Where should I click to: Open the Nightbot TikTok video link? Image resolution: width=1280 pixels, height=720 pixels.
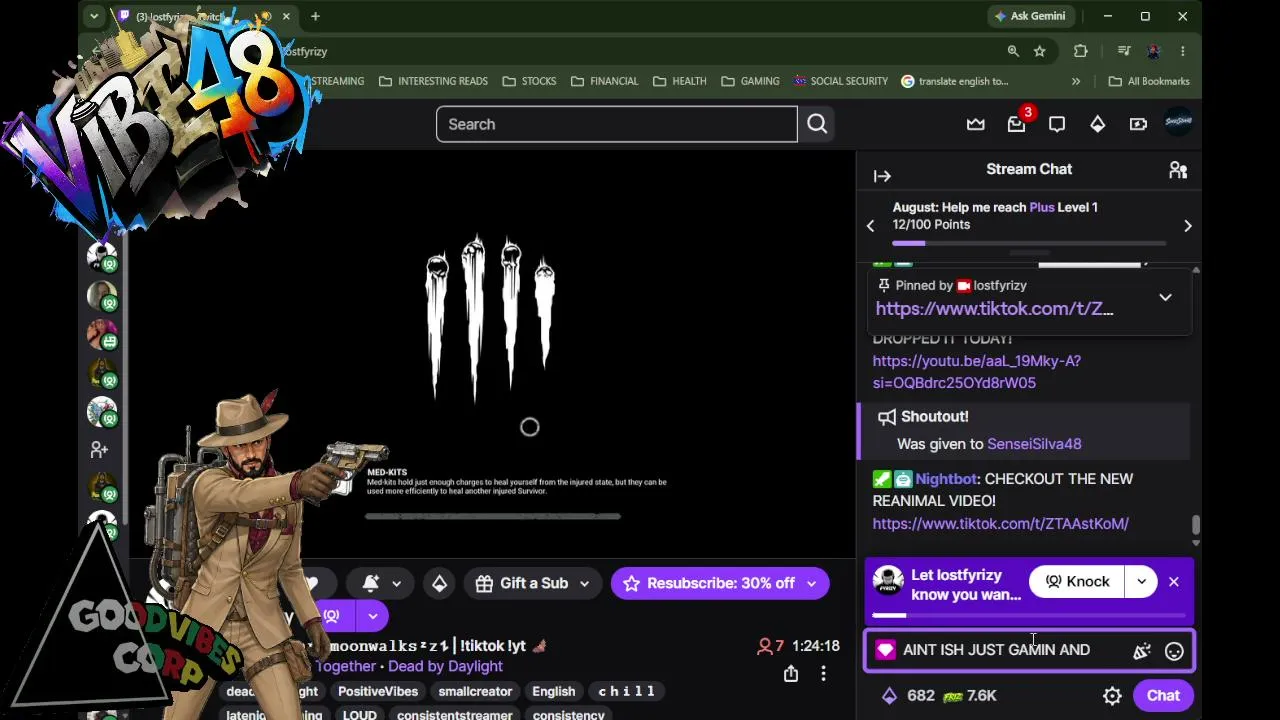(1000, 523)
